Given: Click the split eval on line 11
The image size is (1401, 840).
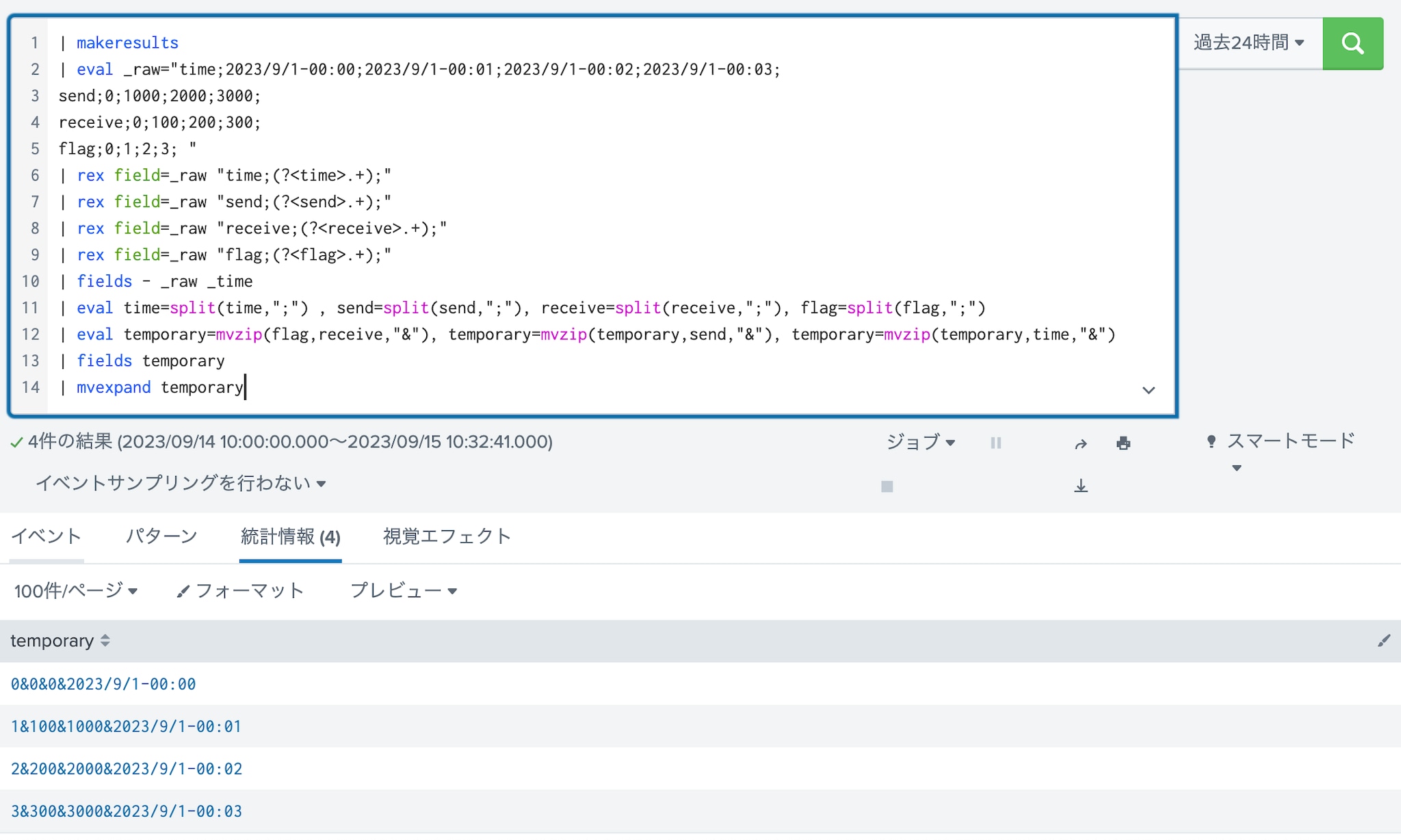Looking at the screenshot, I should 523,308.
